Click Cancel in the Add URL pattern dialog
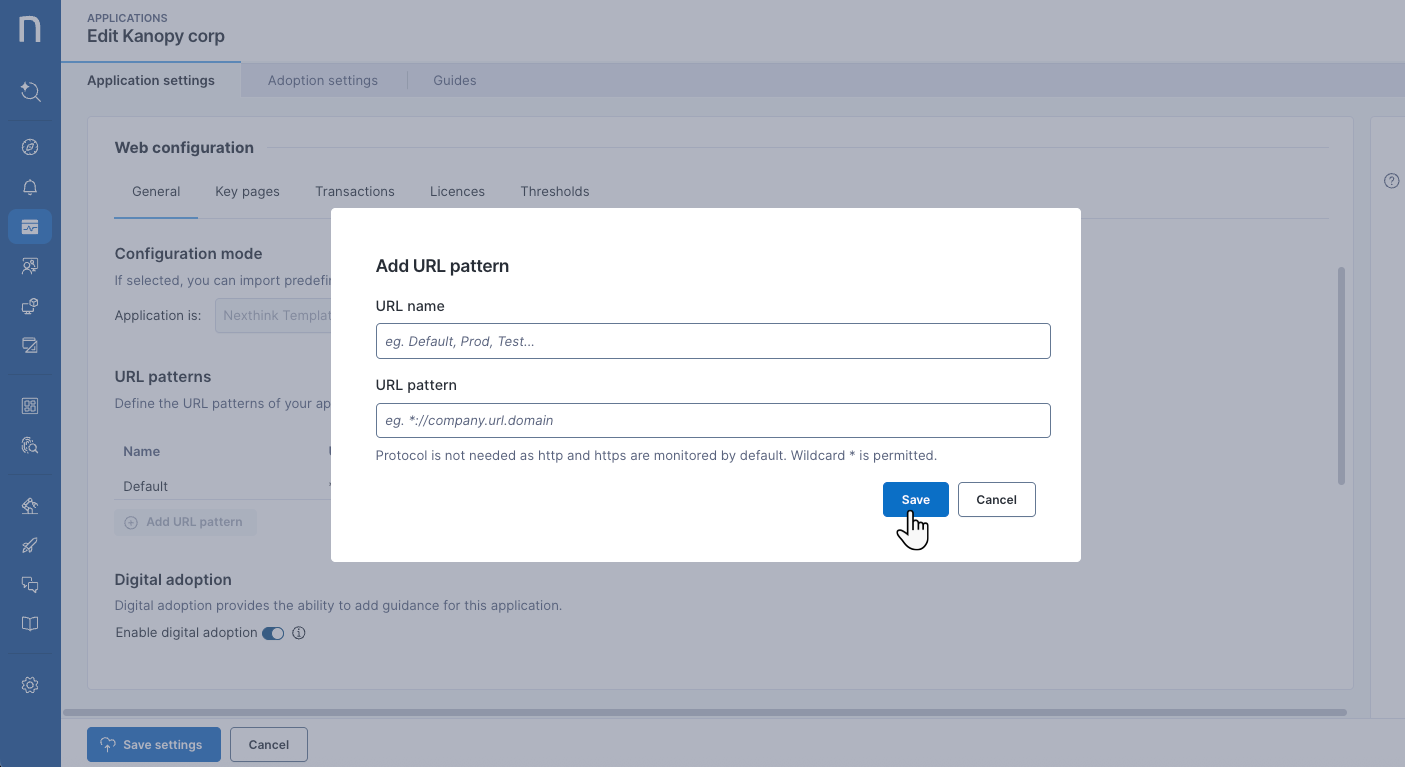The width and height of the screenshot is (1405, 767). pyautogui.click(x=996, y=500)
